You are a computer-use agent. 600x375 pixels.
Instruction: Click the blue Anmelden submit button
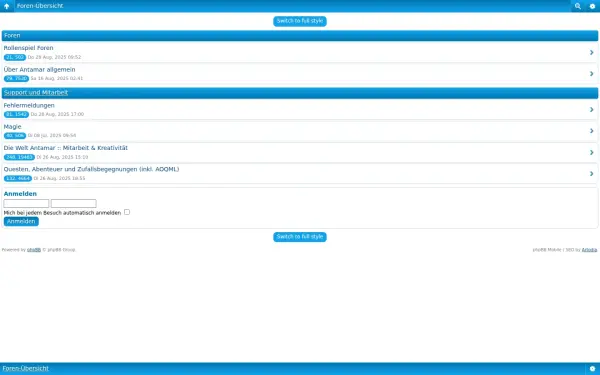point(21,222)
